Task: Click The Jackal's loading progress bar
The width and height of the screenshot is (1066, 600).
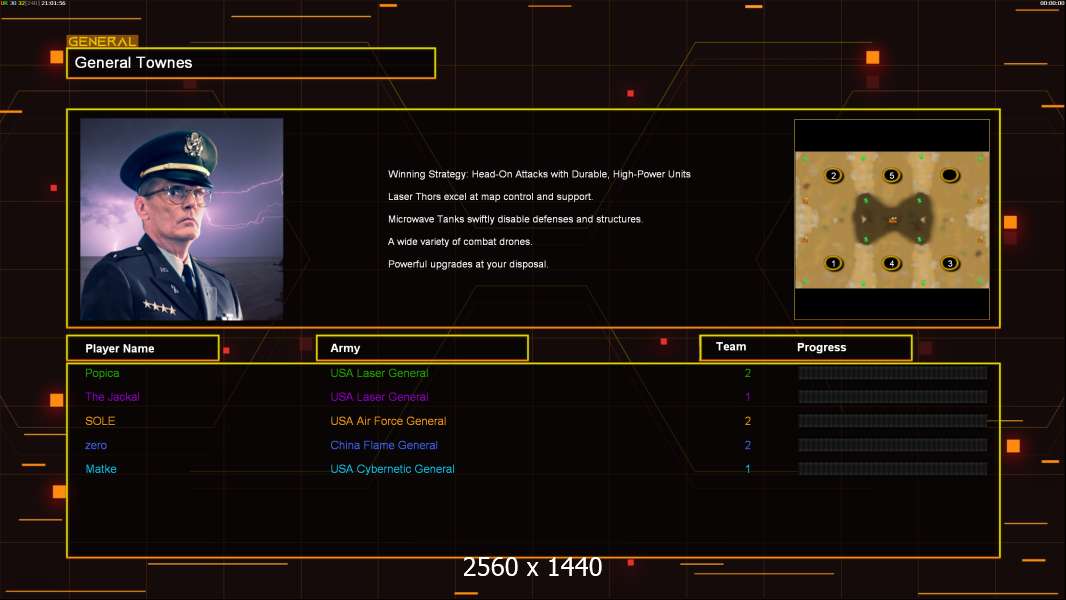Action: pyautogui.click(x=893, y=397)
